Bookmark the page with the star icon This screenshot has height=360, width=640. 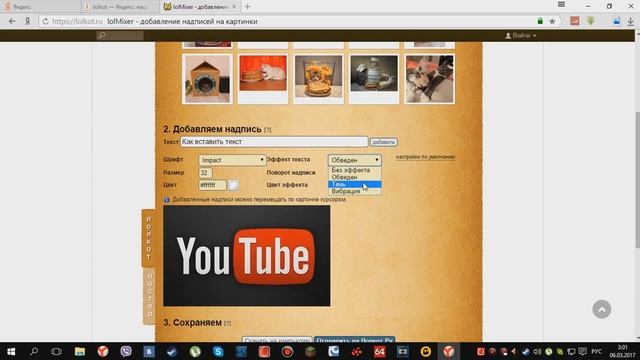tap(552, 21)
